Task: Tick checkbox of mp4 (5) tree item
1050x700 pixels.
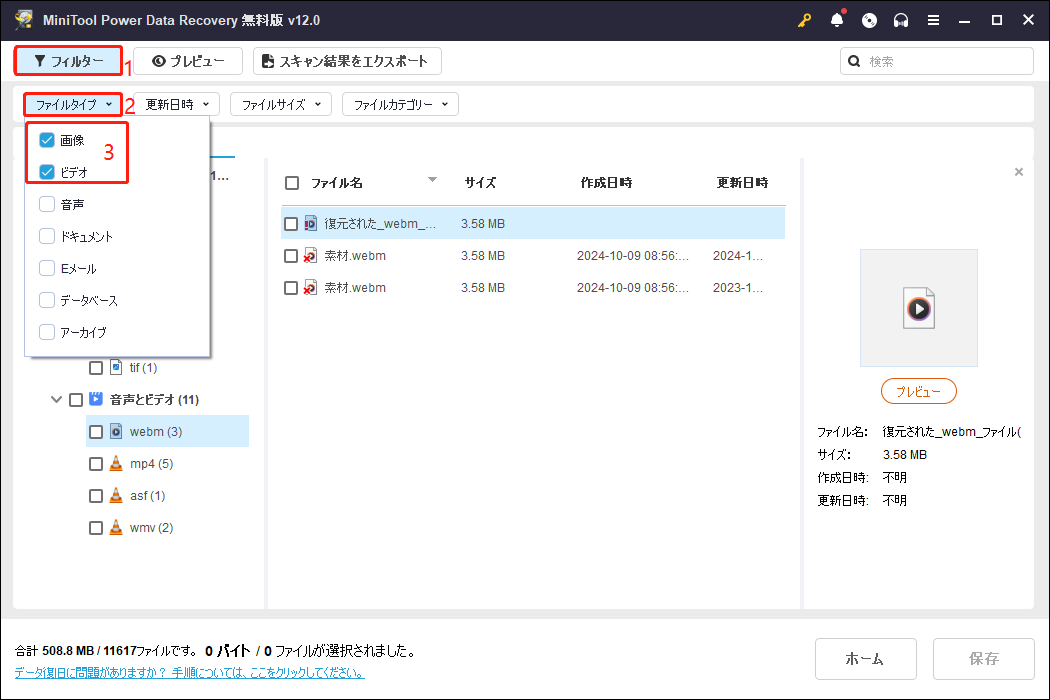Action: pyautogui.click(x=96, y=464)
